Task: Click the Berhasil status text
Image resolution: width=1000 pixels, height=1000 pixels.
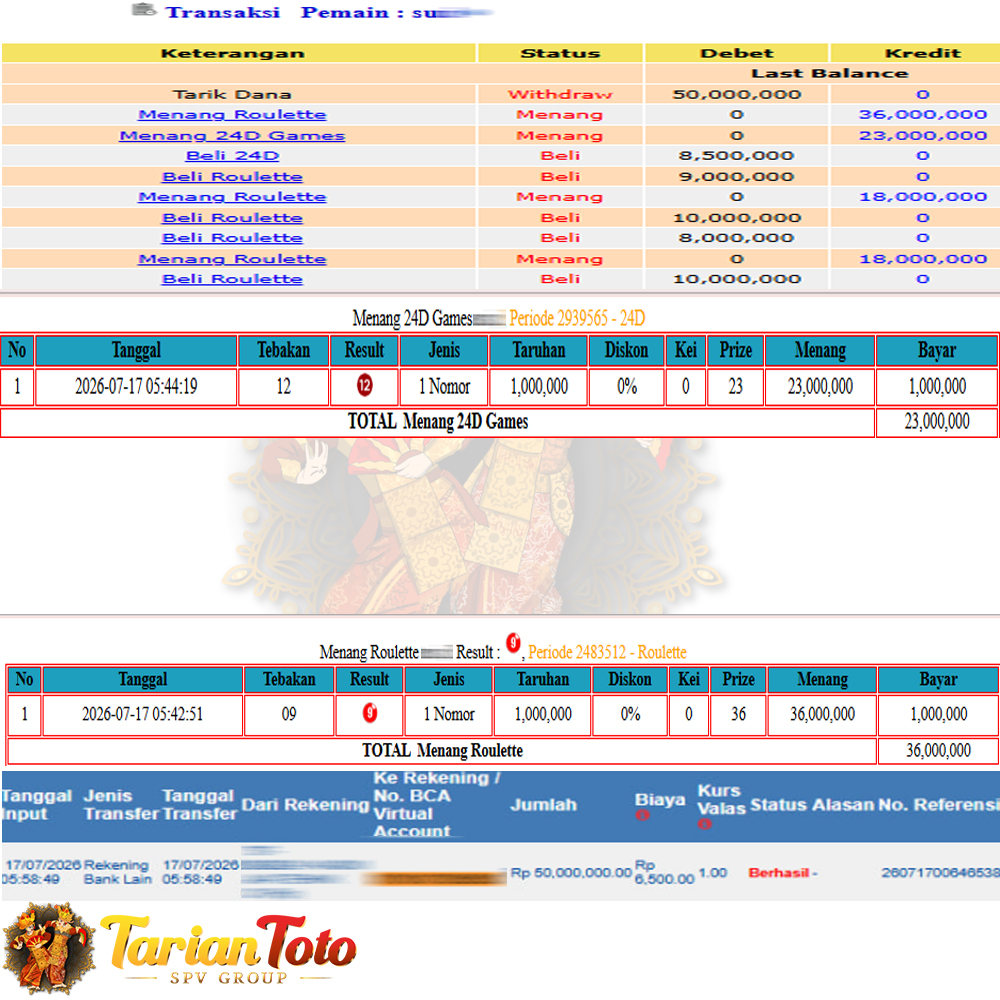Action: pyautogui.click(x=779, y=872)
